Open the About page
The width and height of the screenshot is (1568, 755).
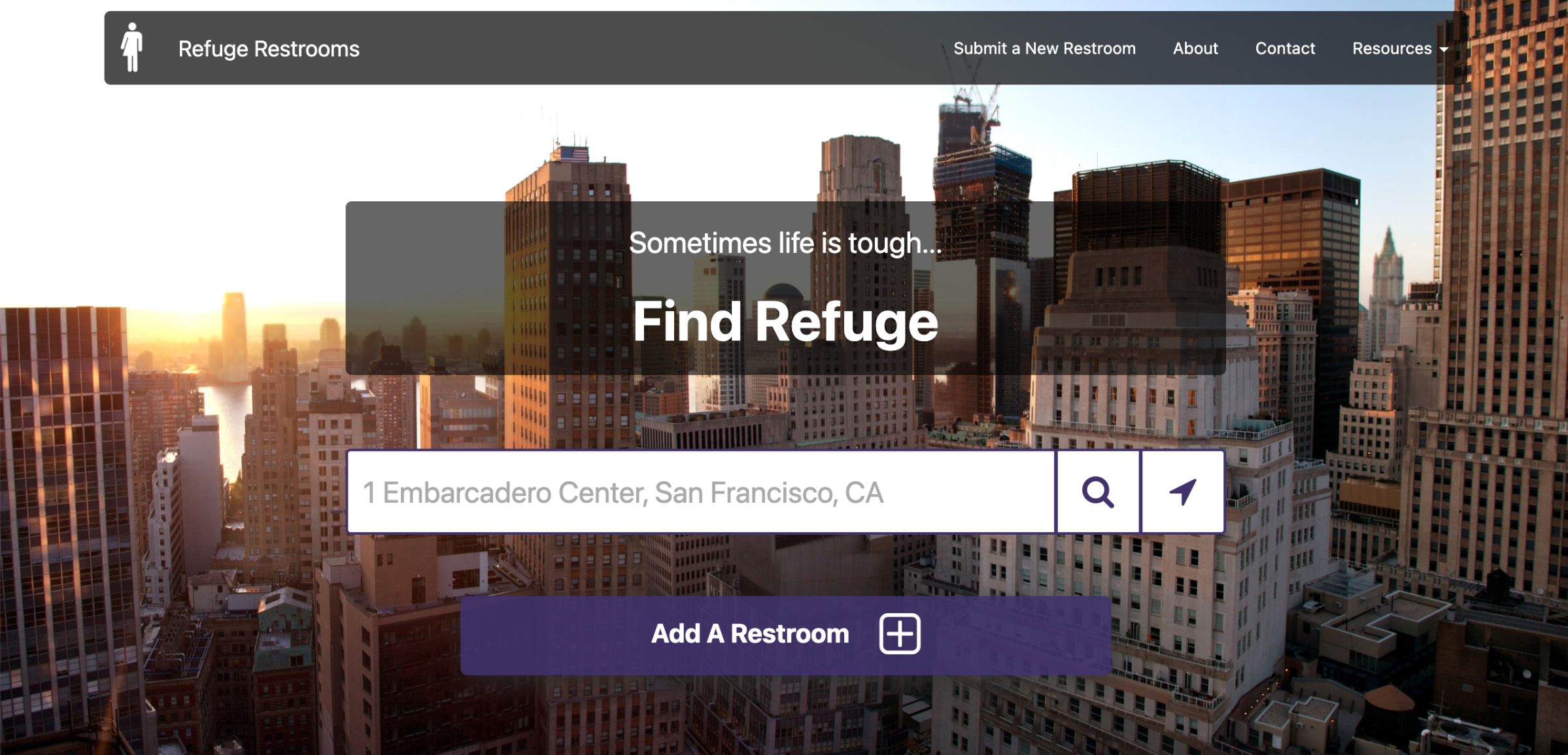click(1195, 48)
